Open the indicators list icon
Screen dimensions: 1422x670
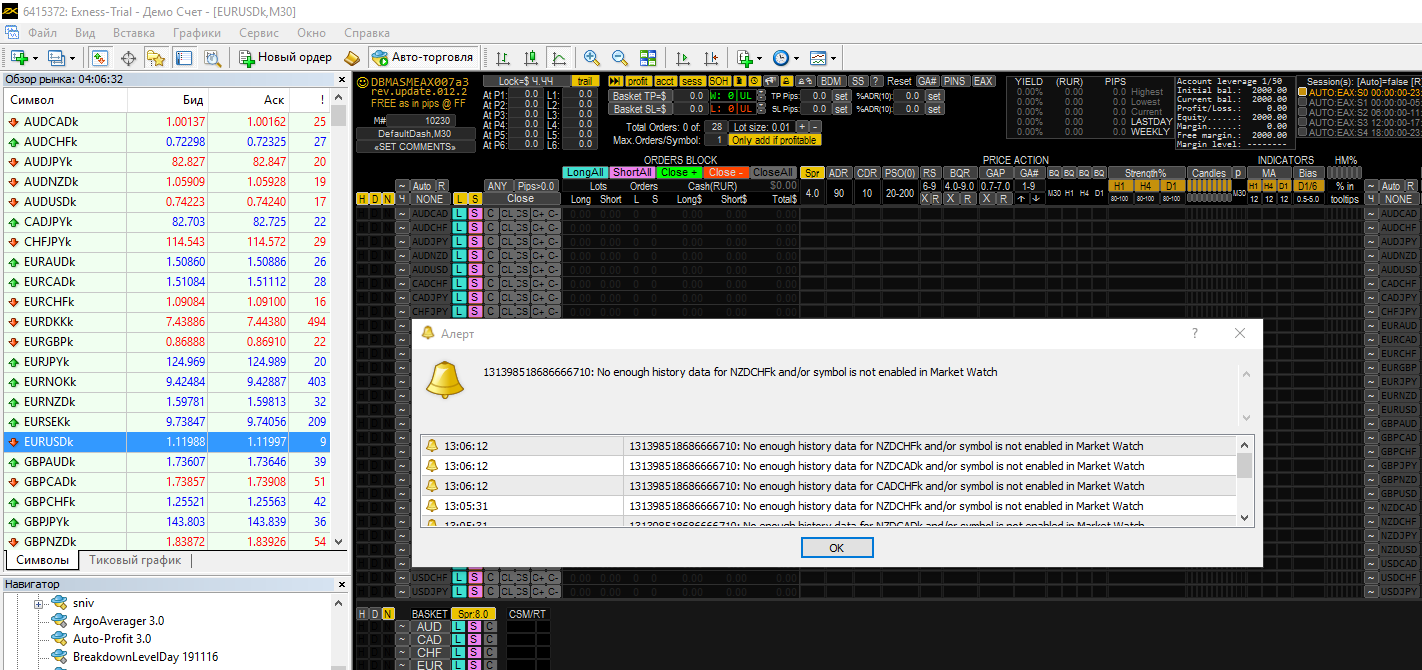(x=743, y=57)
